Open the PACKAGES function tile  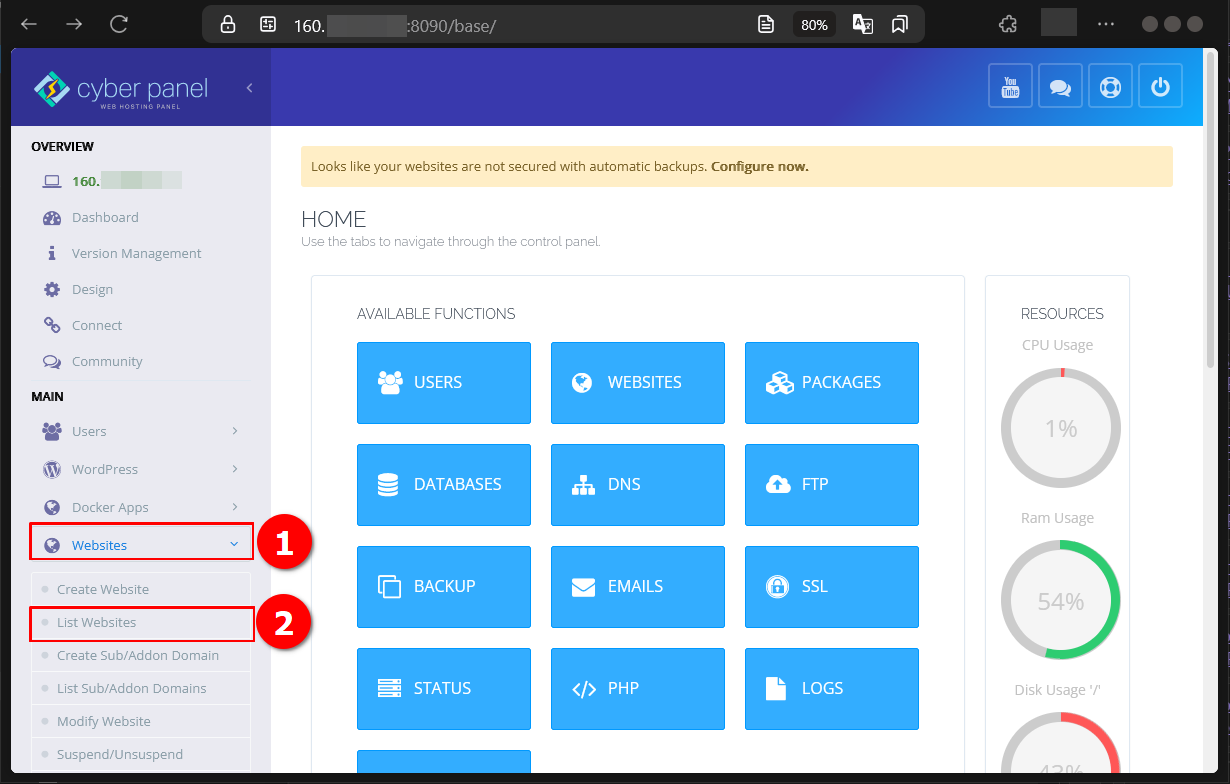(x=832, y=382)
